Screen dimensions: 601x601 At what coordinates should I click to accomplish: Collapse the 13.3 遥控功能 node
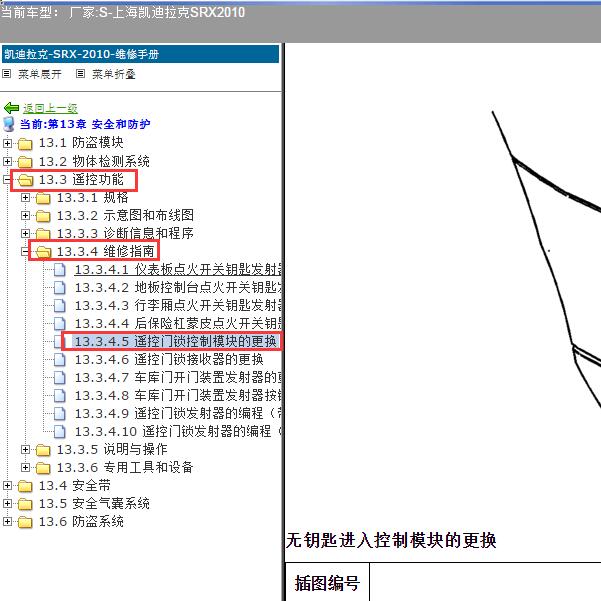[7, 179]
